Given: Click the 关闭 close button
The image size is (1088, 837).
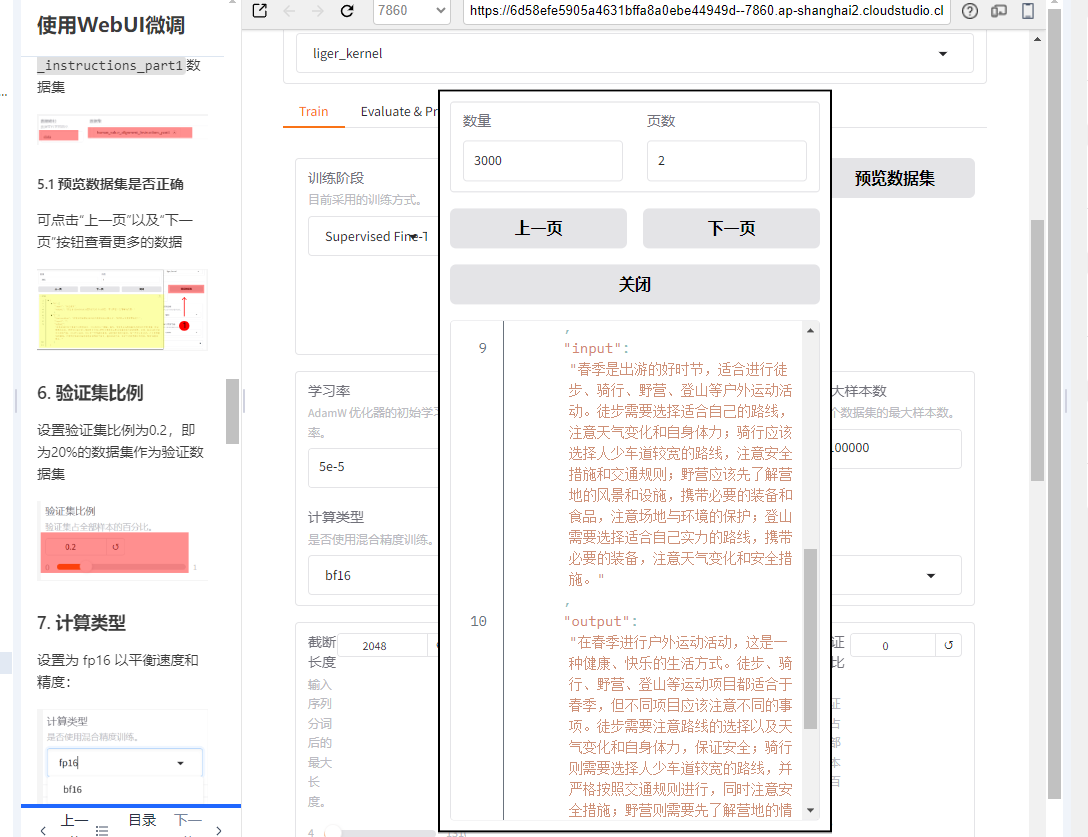Looking at the screenshot, I should click(635, 285).
